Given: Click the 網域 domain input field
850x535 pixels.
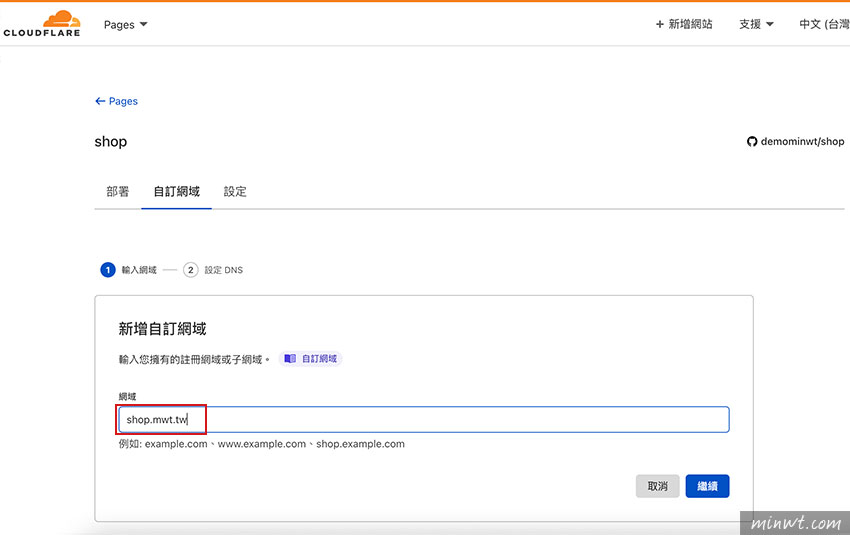Looking at the screenshot, I should click(x=424, y=420).
